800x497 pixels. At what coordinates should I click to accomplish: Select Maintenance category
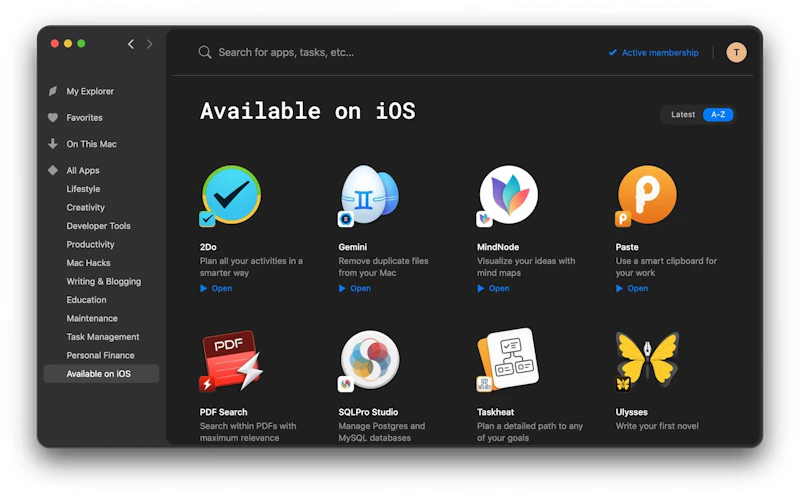tap(92, 318)
